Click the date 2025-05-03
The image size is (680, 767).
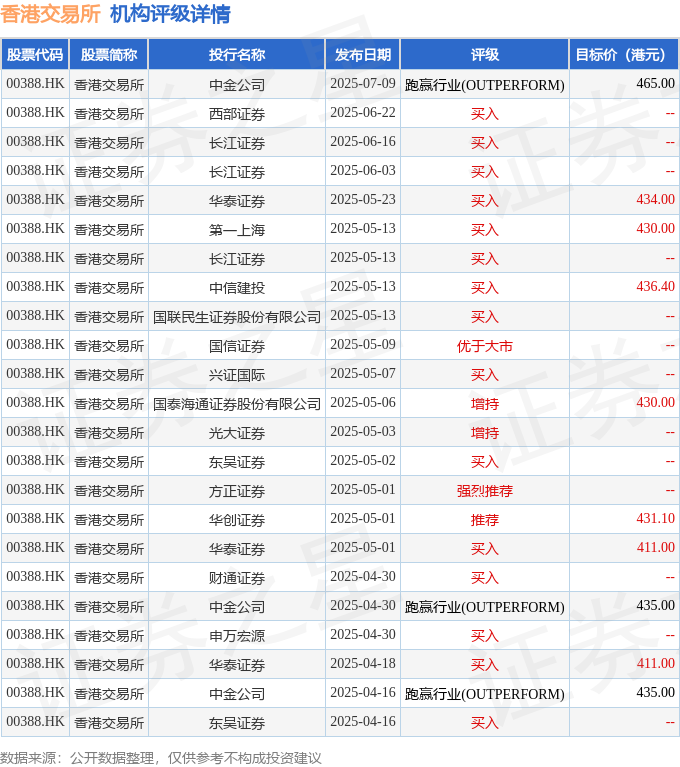pyautogui.click(x=363, y=431)
